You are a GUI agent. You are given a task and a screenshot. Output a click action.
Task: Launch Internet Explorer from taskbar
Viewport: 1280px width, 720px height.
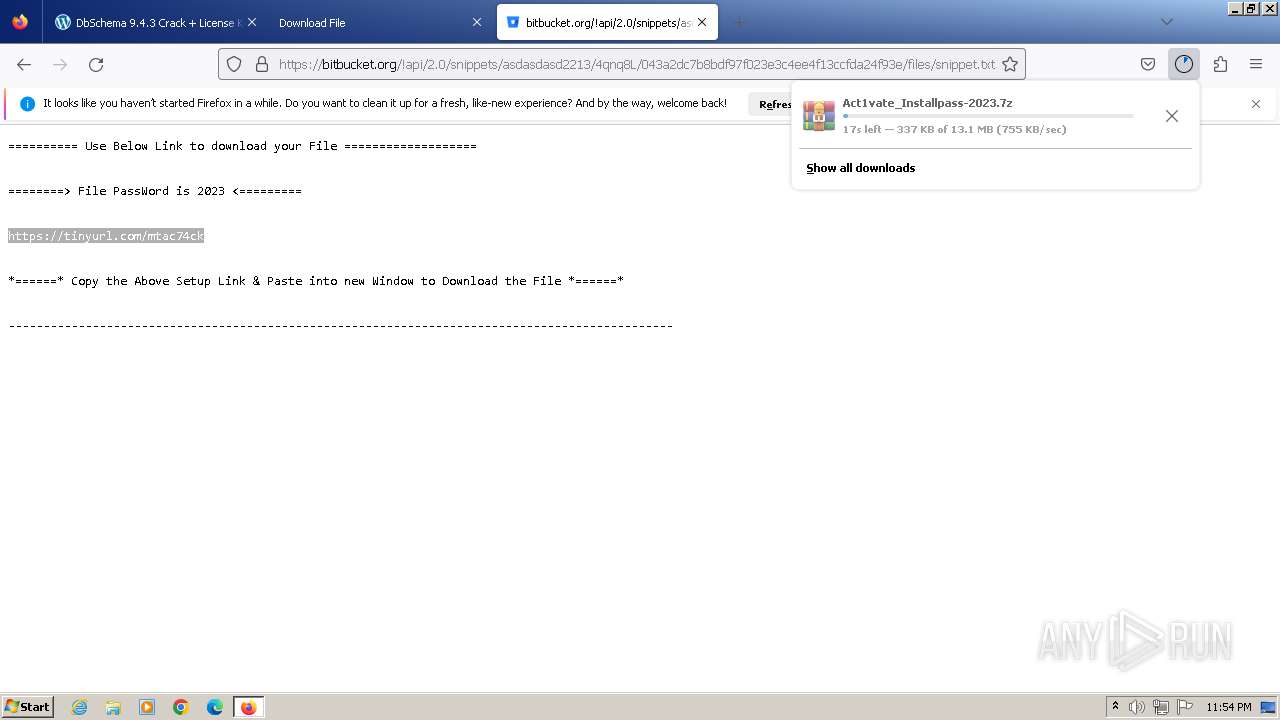80,707
